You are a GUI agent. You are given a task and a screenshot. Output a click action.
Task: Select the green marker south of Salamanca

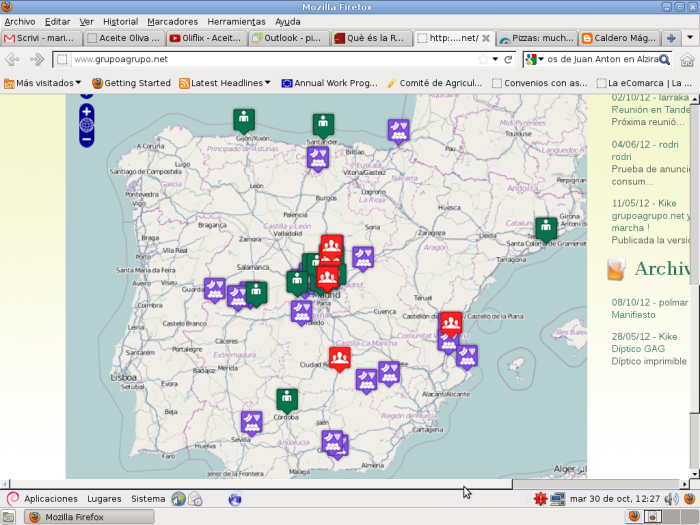tap(256, 294)
